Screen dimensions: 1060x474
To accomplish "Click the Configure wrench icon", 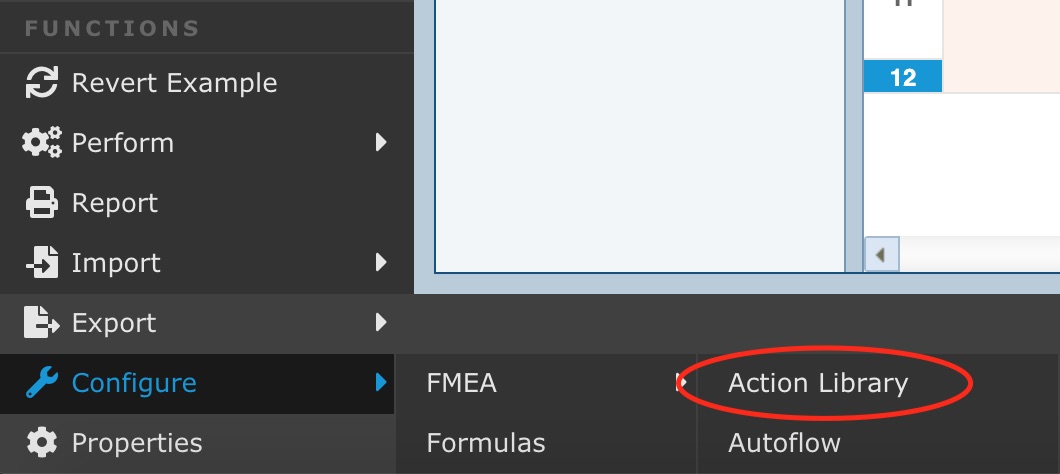I will click(42, 382).
